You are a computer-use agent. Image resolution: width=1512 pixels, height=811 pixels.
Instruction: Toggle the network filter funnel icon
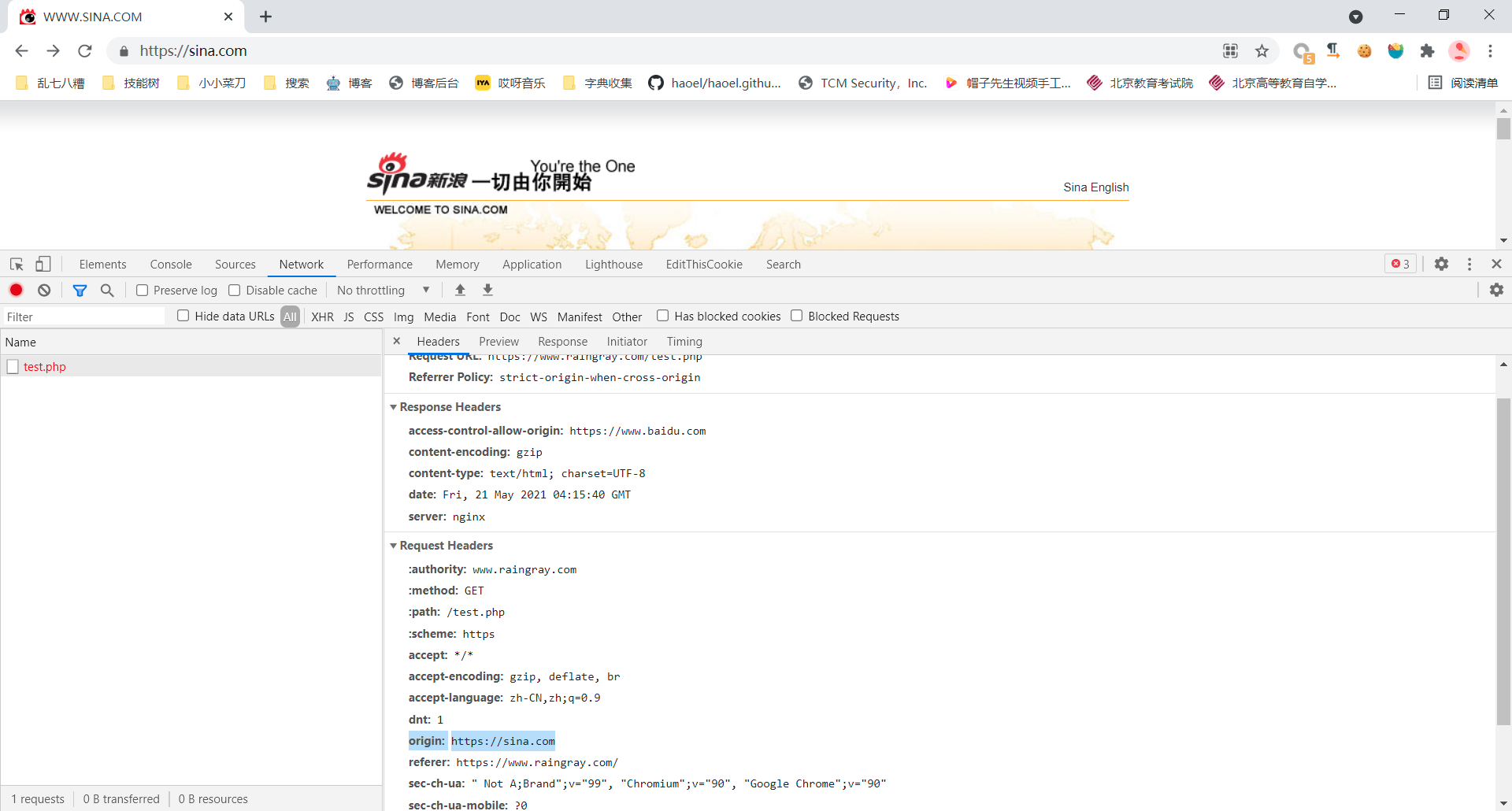[x=80, y=291]
